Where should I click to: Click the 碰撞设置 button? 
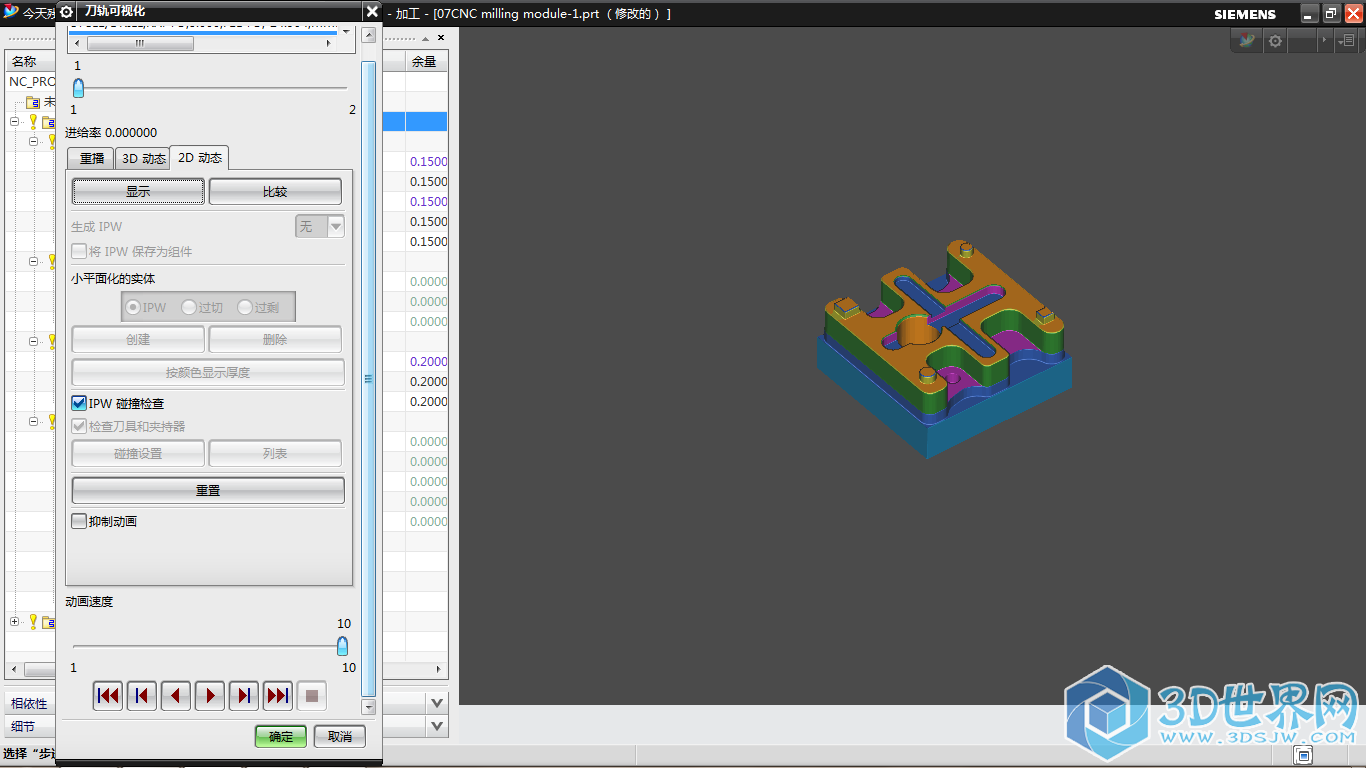click(x=138, y=453)
